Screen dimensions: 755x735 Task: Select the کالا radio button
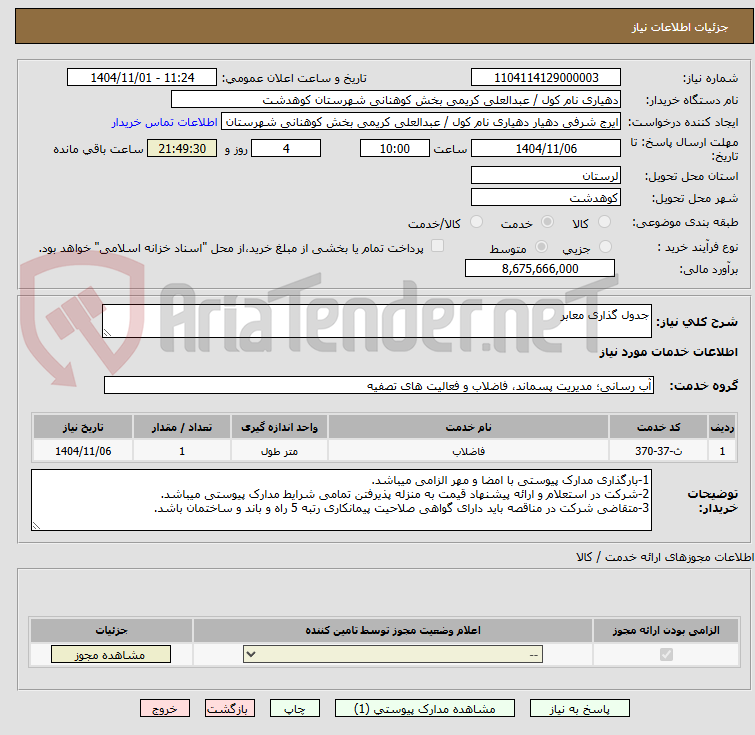pos(604,222)
